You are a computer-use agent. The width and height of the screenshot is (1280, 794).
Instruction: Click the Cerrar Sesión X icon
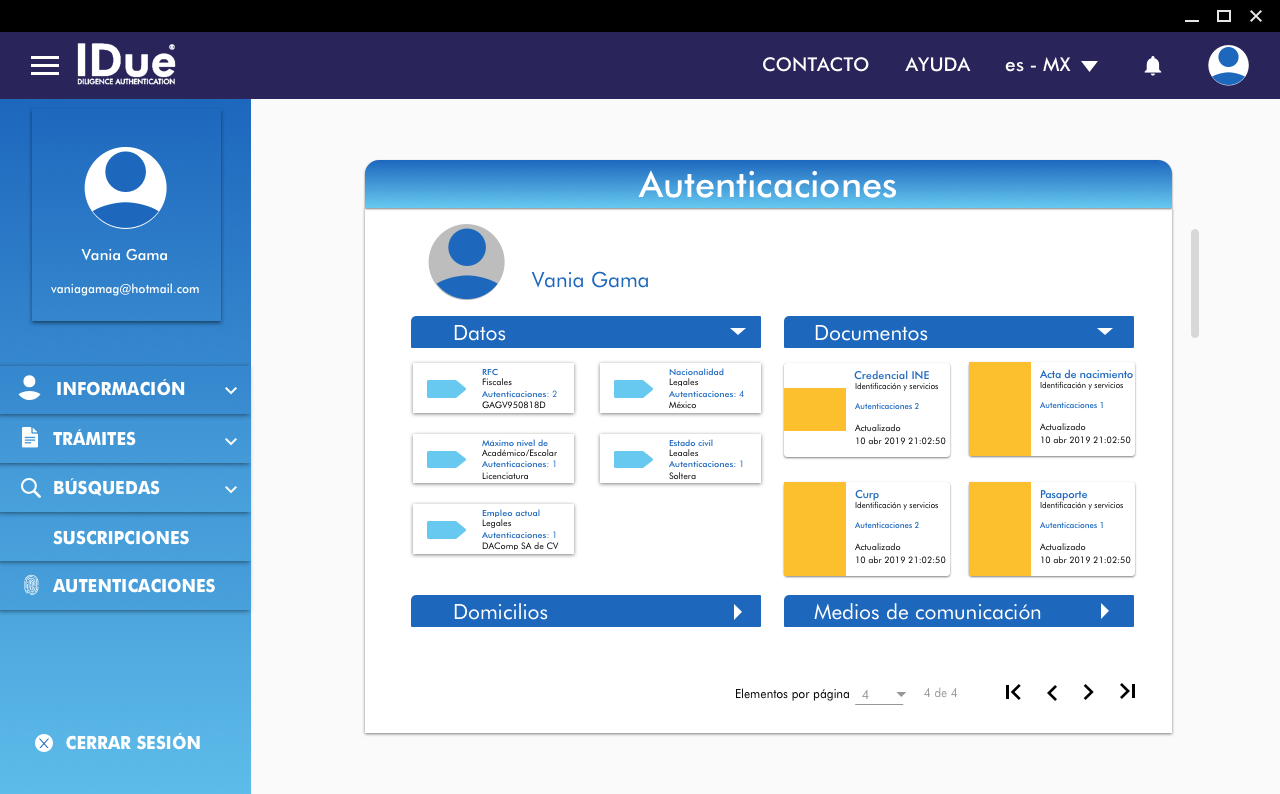[44, 743]
